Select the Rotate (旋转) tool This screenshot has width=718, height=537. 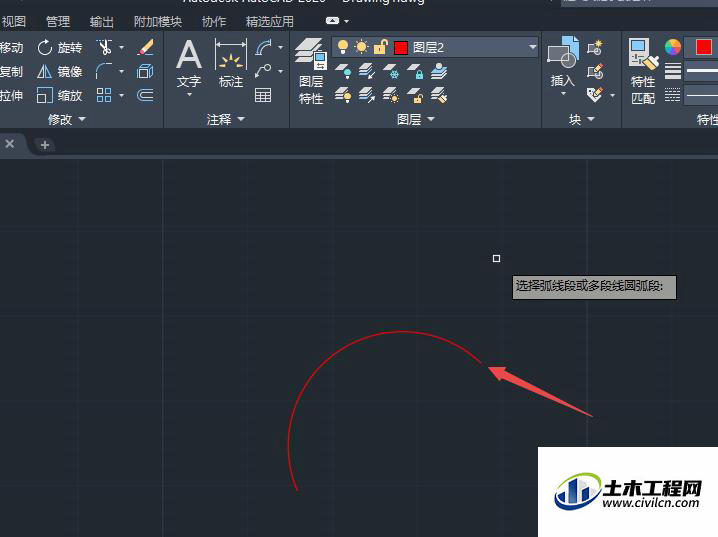60,48
